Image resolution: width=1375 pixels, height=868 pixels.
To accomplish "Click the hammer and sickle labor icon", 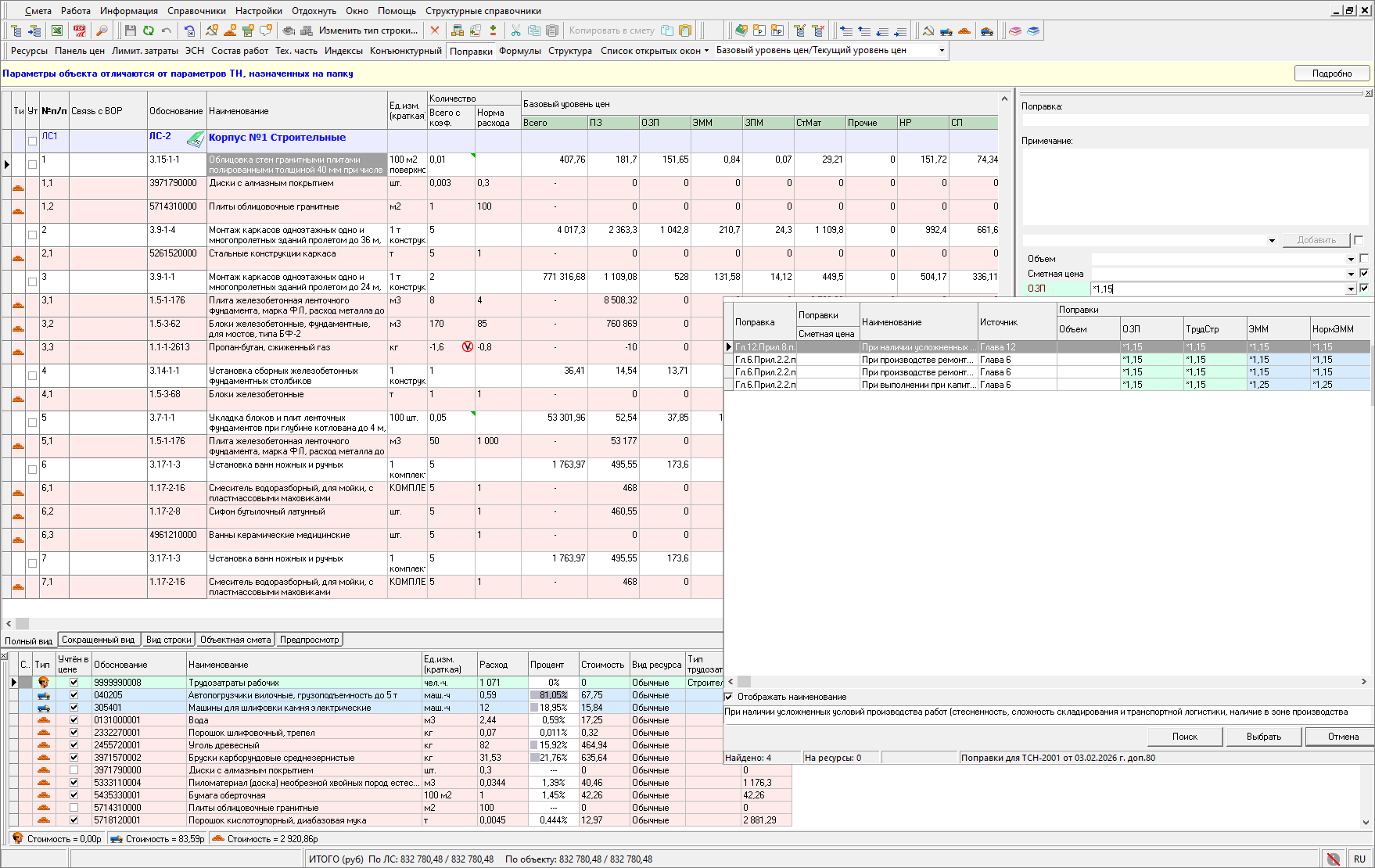I will point(928,30).
